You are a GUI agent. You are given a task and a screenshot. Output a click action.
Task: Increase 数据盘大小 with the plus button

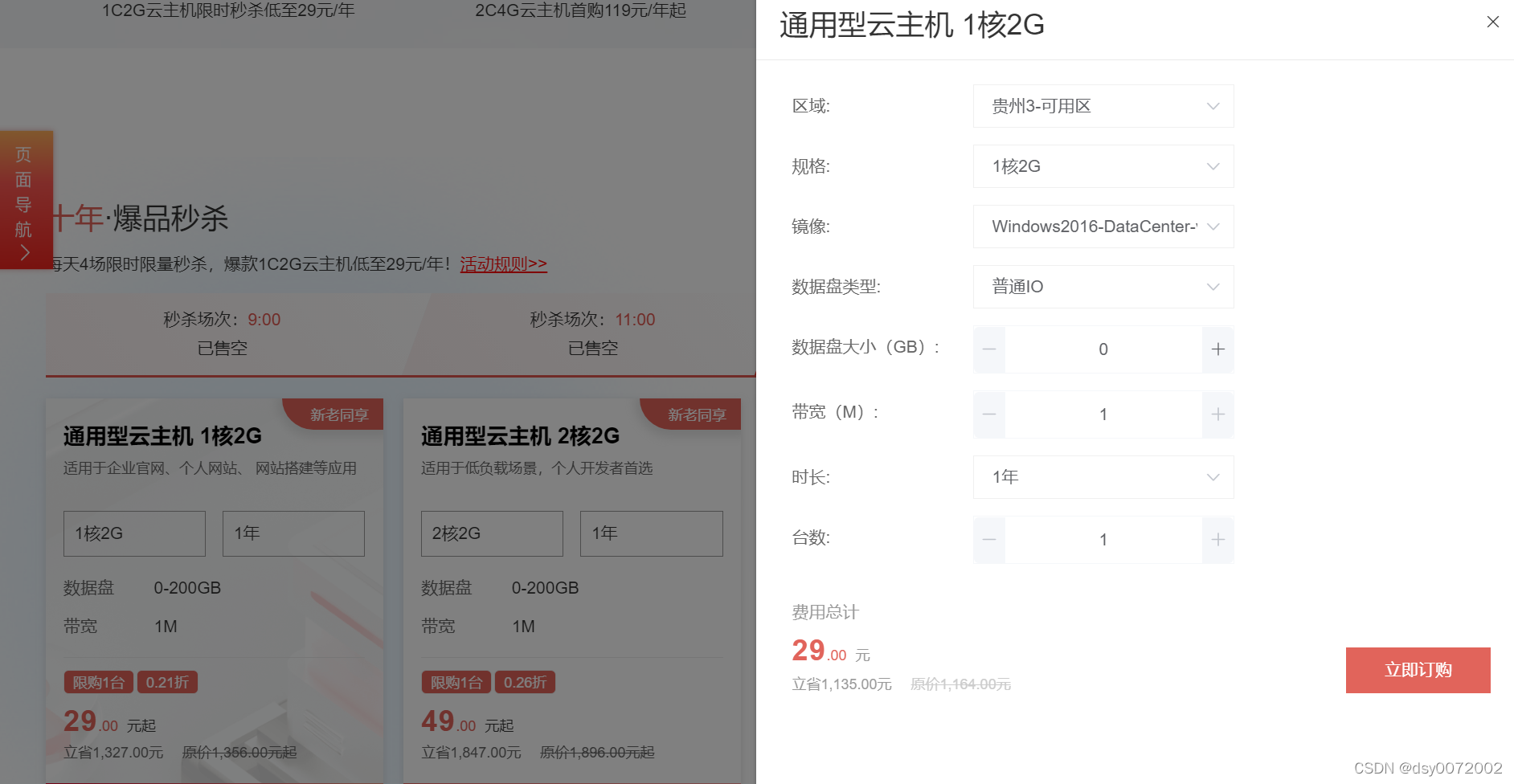point(1218,349)
